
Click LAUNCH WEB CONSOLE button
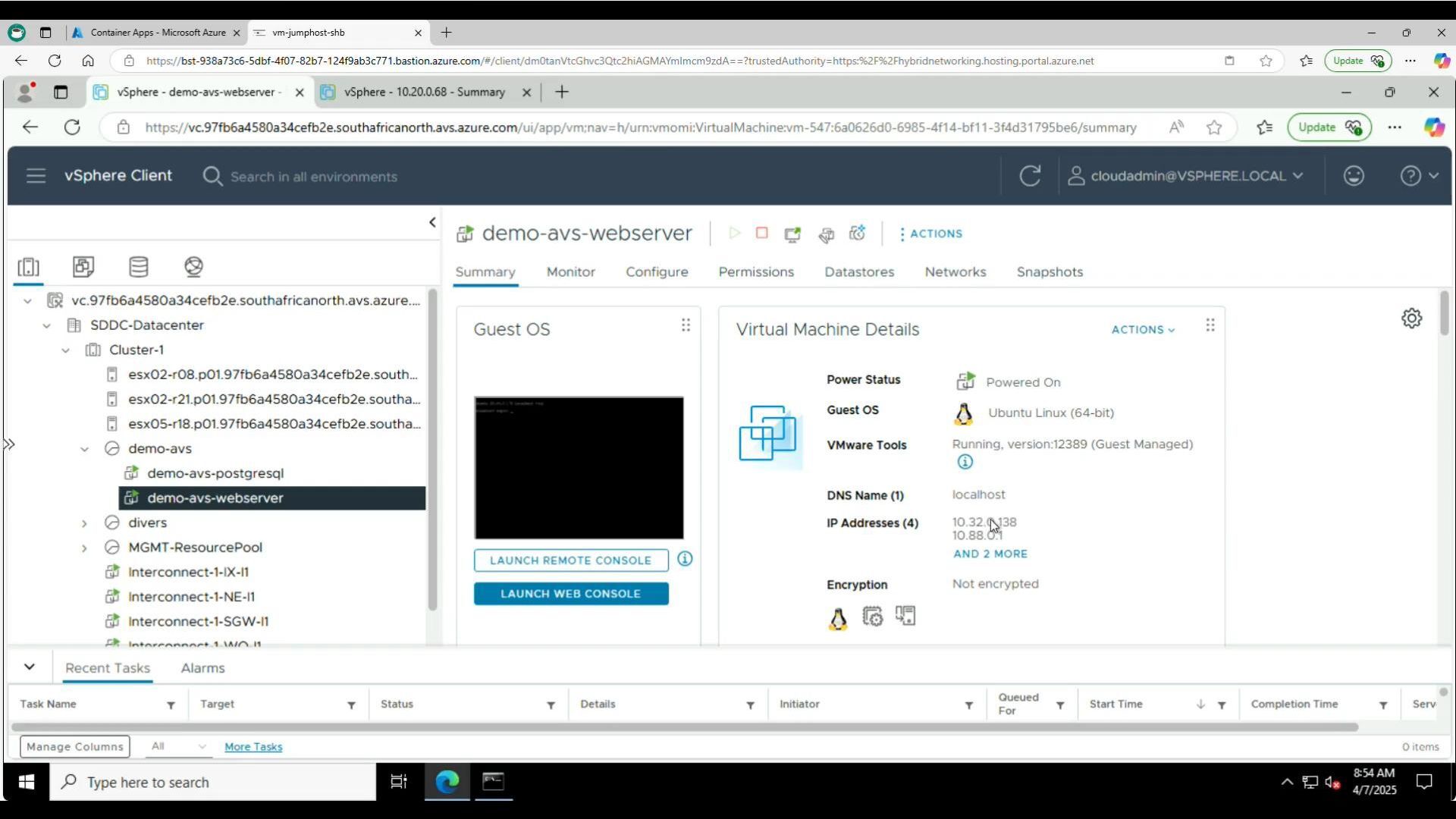[571, 594]
